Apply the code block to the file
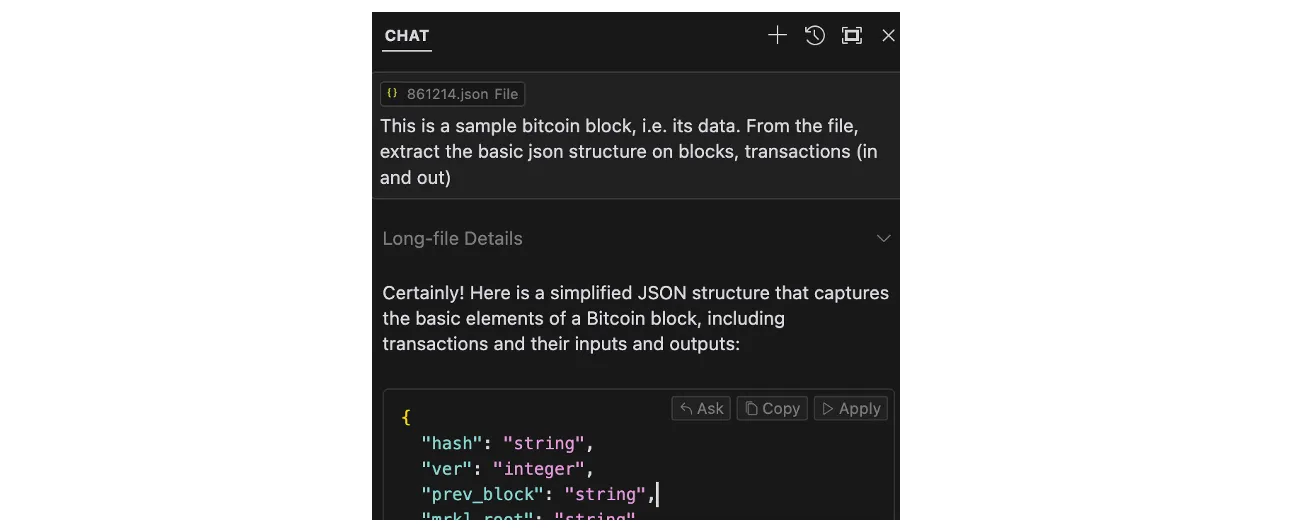Viewport: 1294px width, 528px height. 851,408
